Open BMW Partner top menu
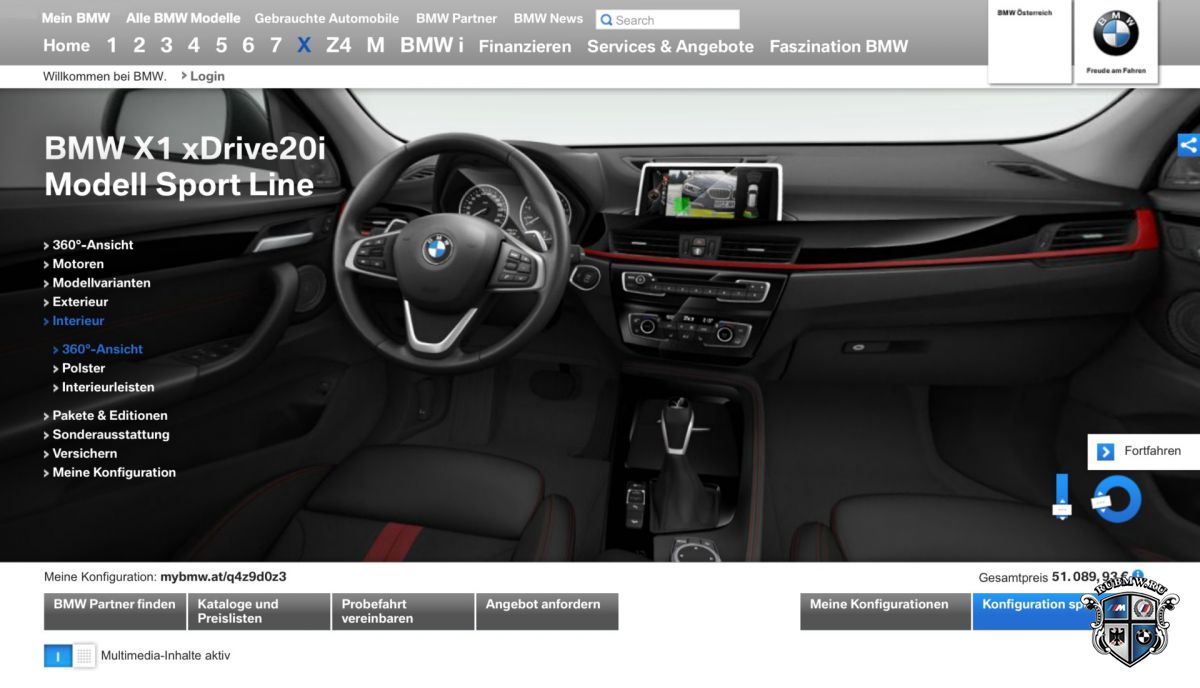The width and height of the screenshot is (1200, 688). pyautogui.click(x=456, y=18)
